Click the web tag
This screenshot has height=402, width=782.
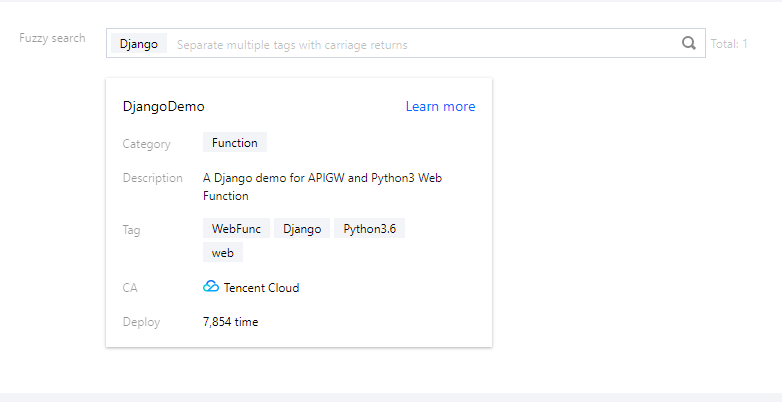[x=223, y=252]
